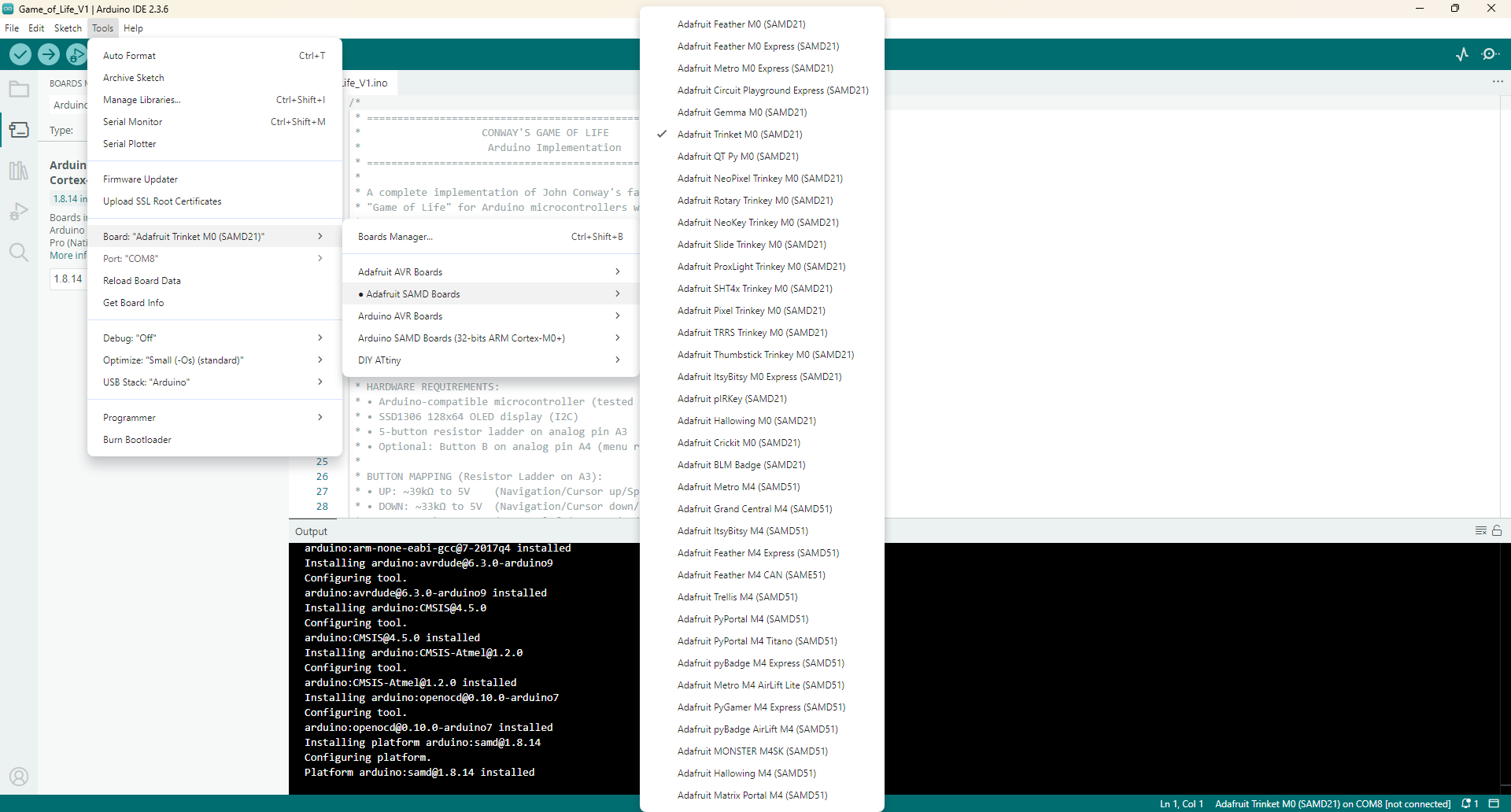This screenshot has height=812, width=1511.
Task: Open the Boards Manager sidebar icon
Action: [19, 130]
